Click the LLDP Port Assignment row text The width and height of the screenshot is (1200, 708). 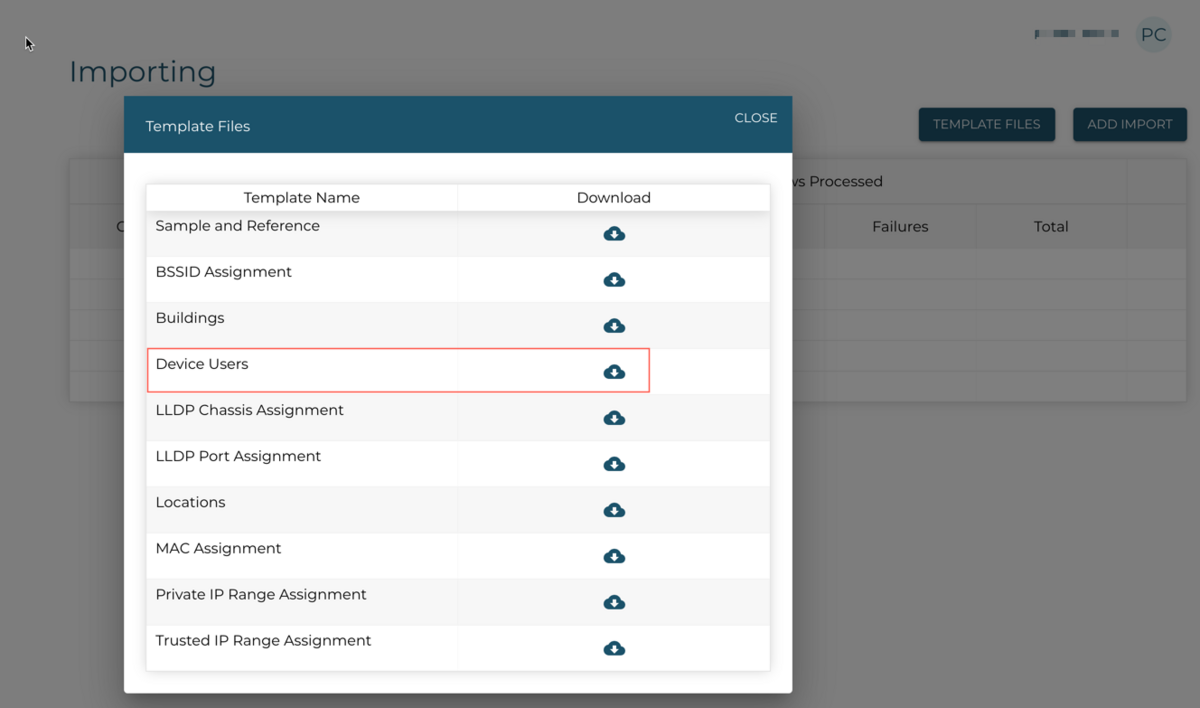pyautogui.click(x=239, y=456)
